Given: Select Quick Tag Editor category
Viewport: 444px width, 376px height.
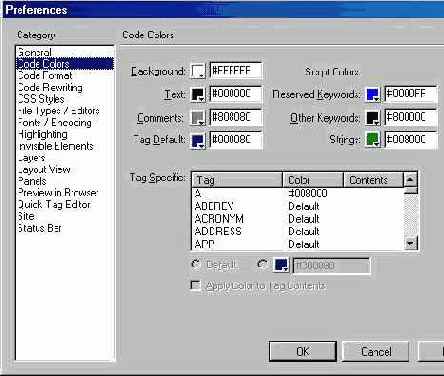Looking at the screenshot, I should coord(54,204).
